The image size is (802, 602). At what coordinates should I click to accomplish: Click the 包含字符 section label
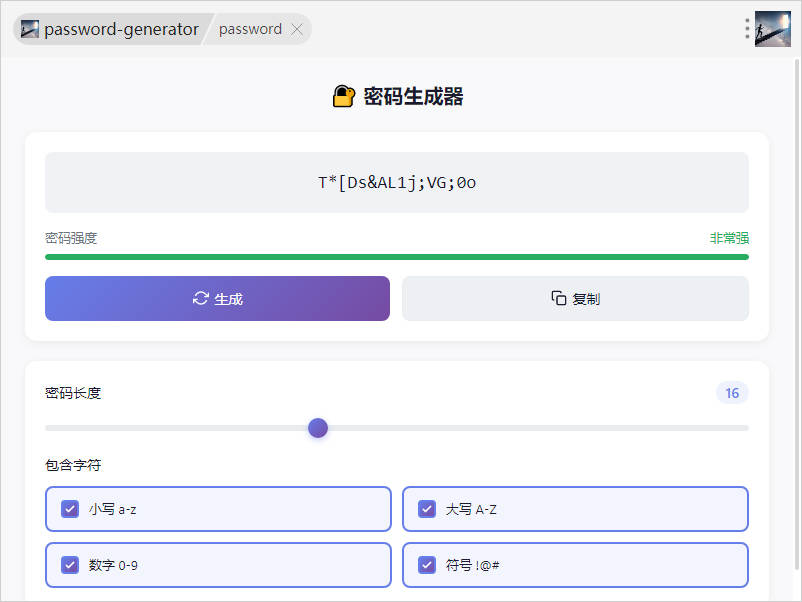click(73, 465)
